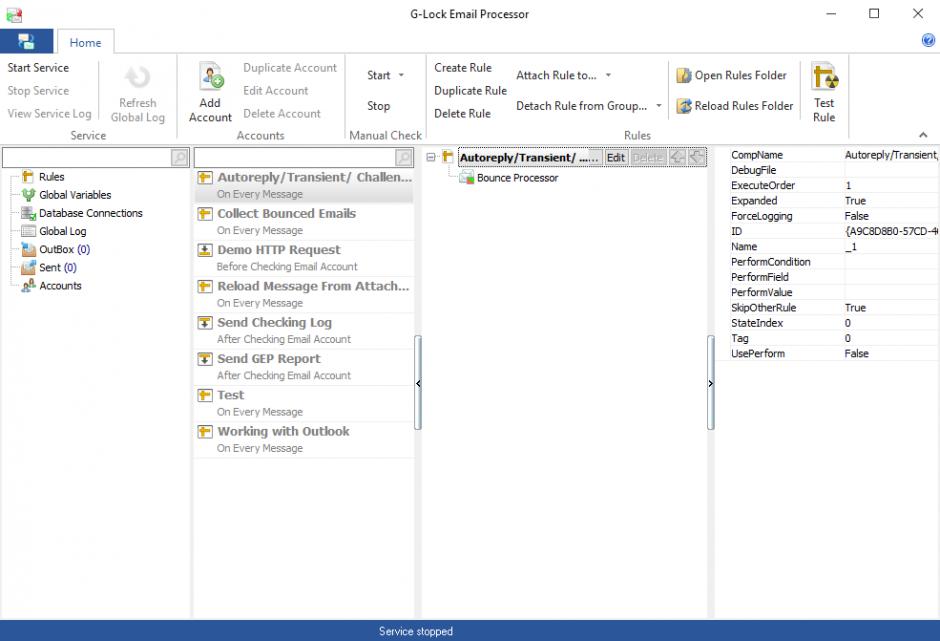This screenshot has height=641, width=940.
Task: Click move-up arrow on Autoreply component
Action: coord(677,158)
